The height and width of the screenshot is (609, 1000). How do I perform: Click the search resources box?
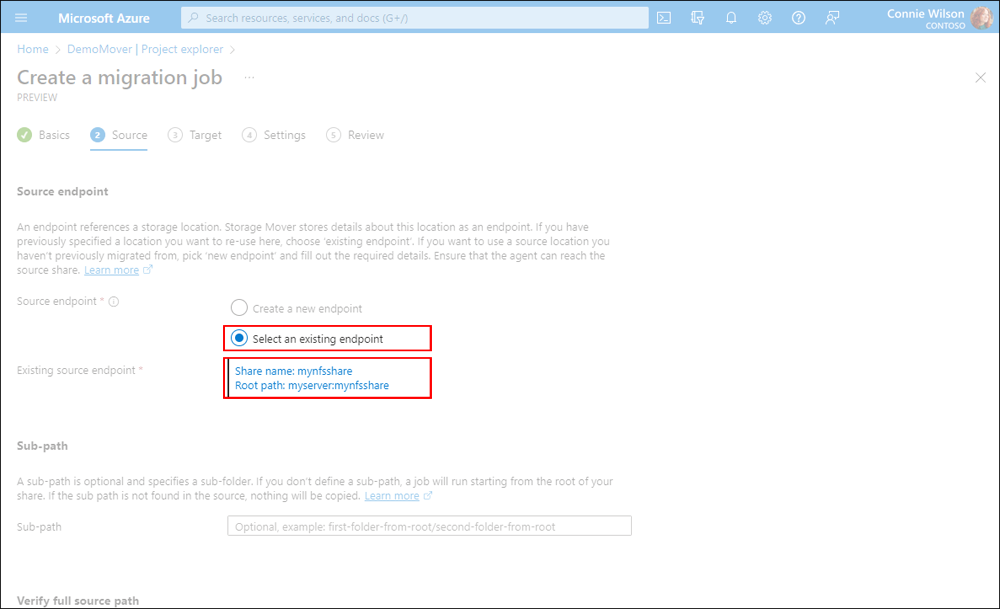point(415,18)
